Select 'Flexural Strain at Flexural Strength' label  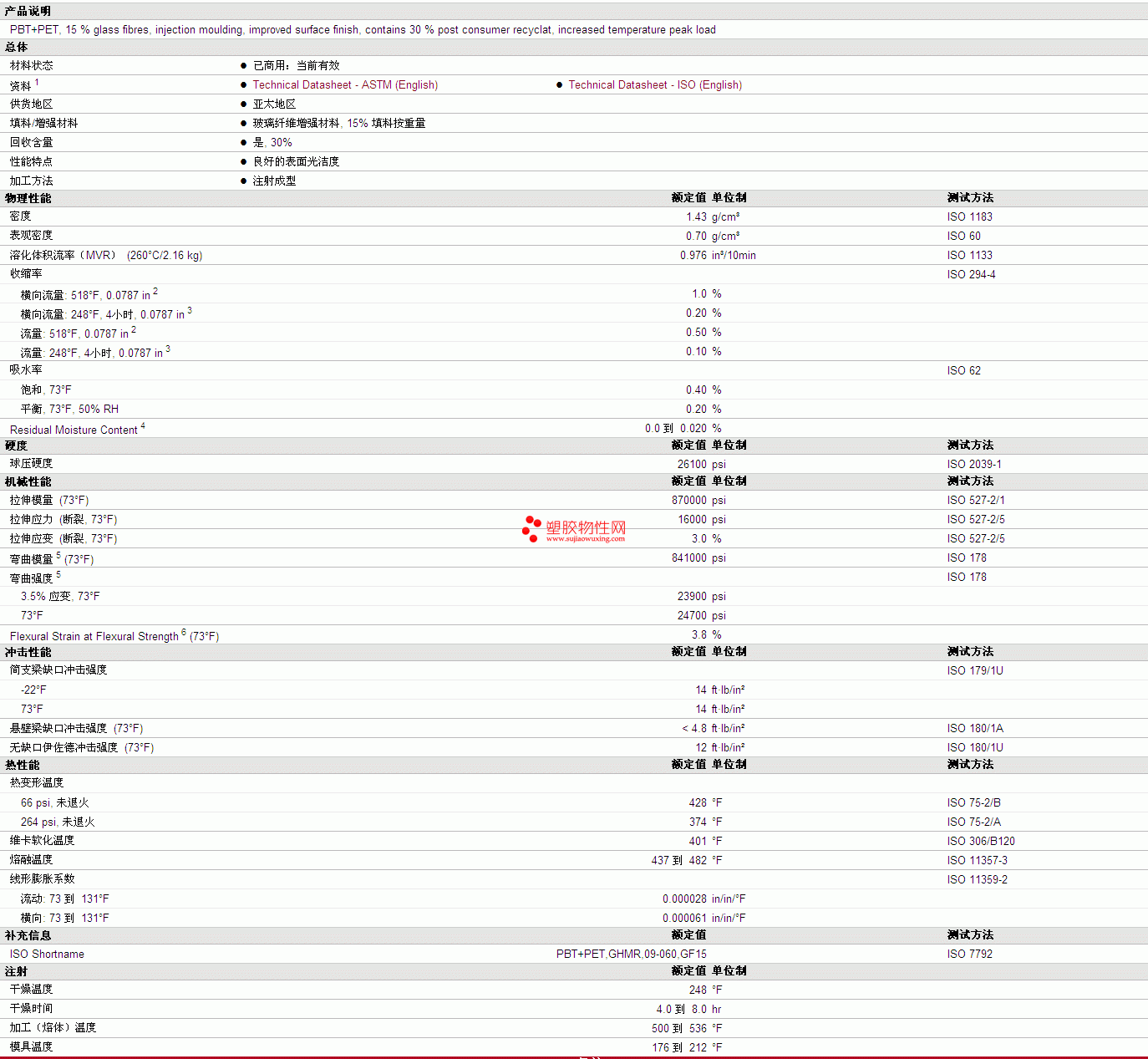click(94, 636)
